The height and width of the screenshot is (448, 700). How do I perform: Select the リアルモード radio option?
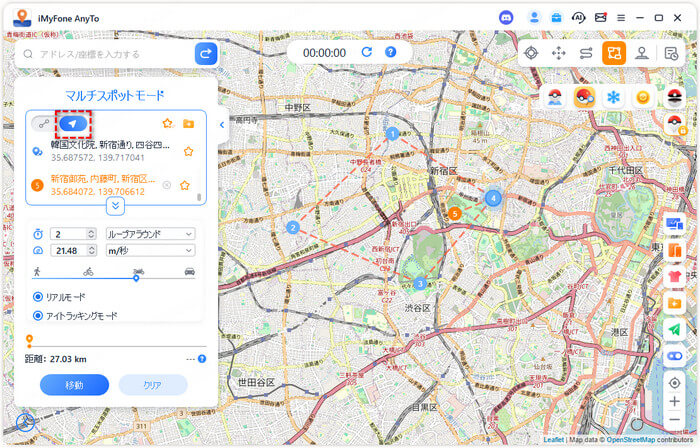tap(38, 297)
